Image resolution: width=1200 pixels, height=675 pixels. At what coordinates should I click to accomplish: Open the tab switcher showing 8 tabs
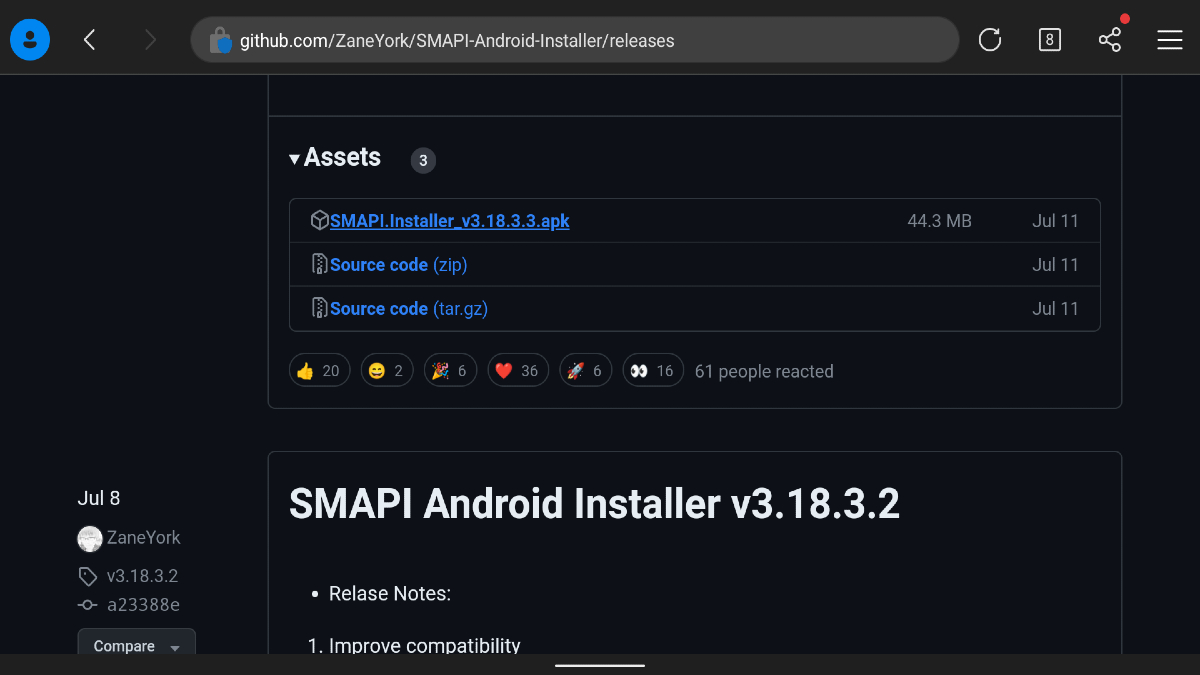pos(1050,39)
